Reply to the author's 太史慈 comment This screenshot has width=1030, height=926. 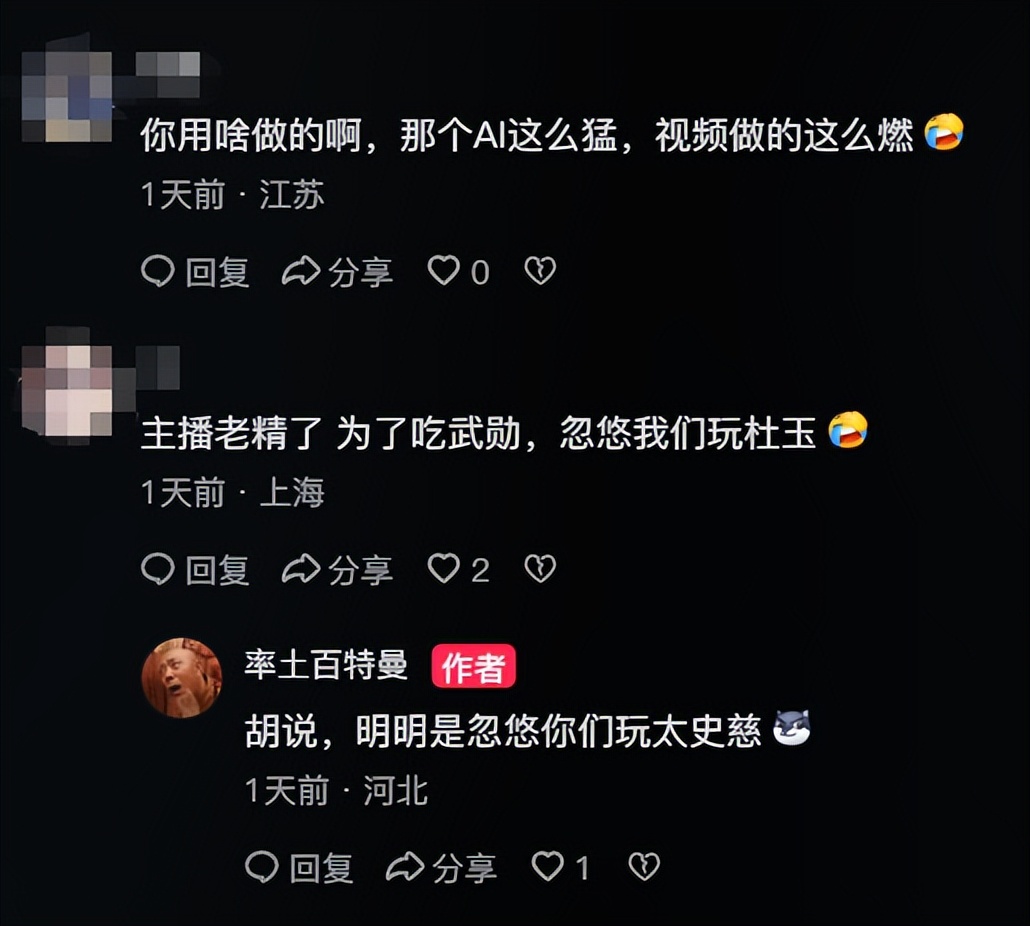coord(300,867)
